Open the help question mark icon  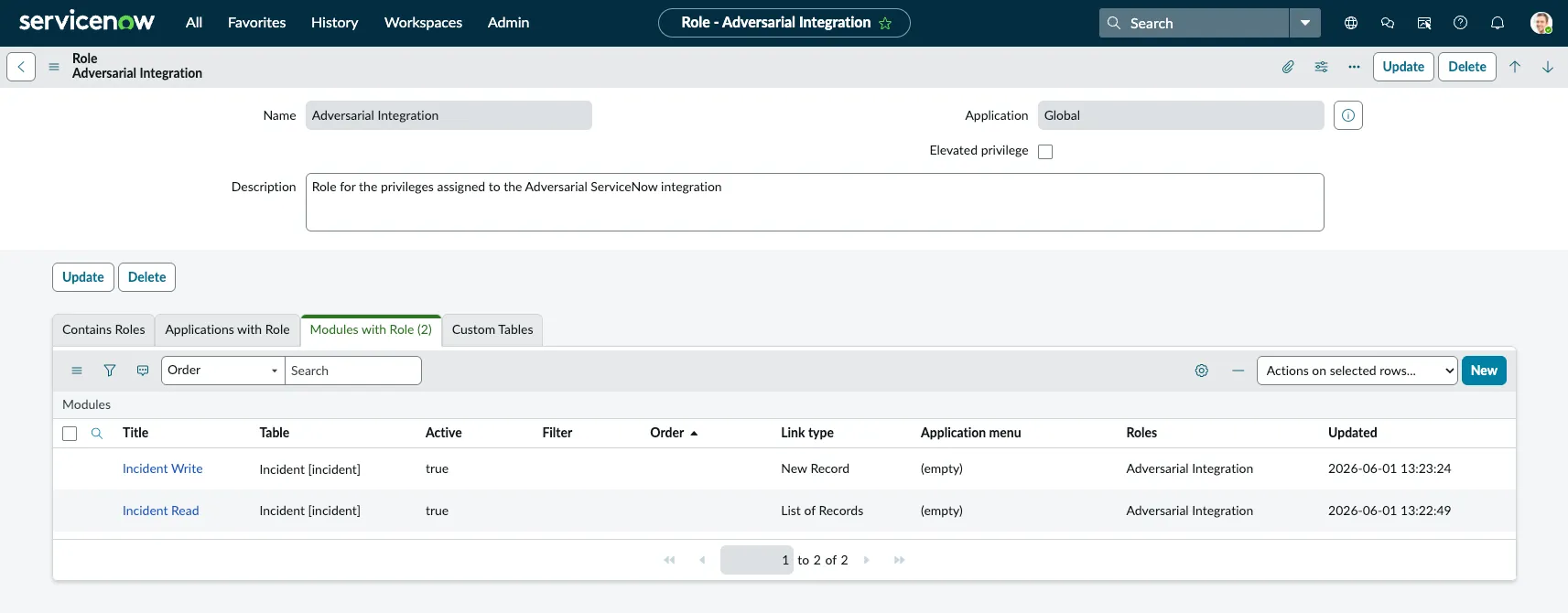coord(1461,23)
